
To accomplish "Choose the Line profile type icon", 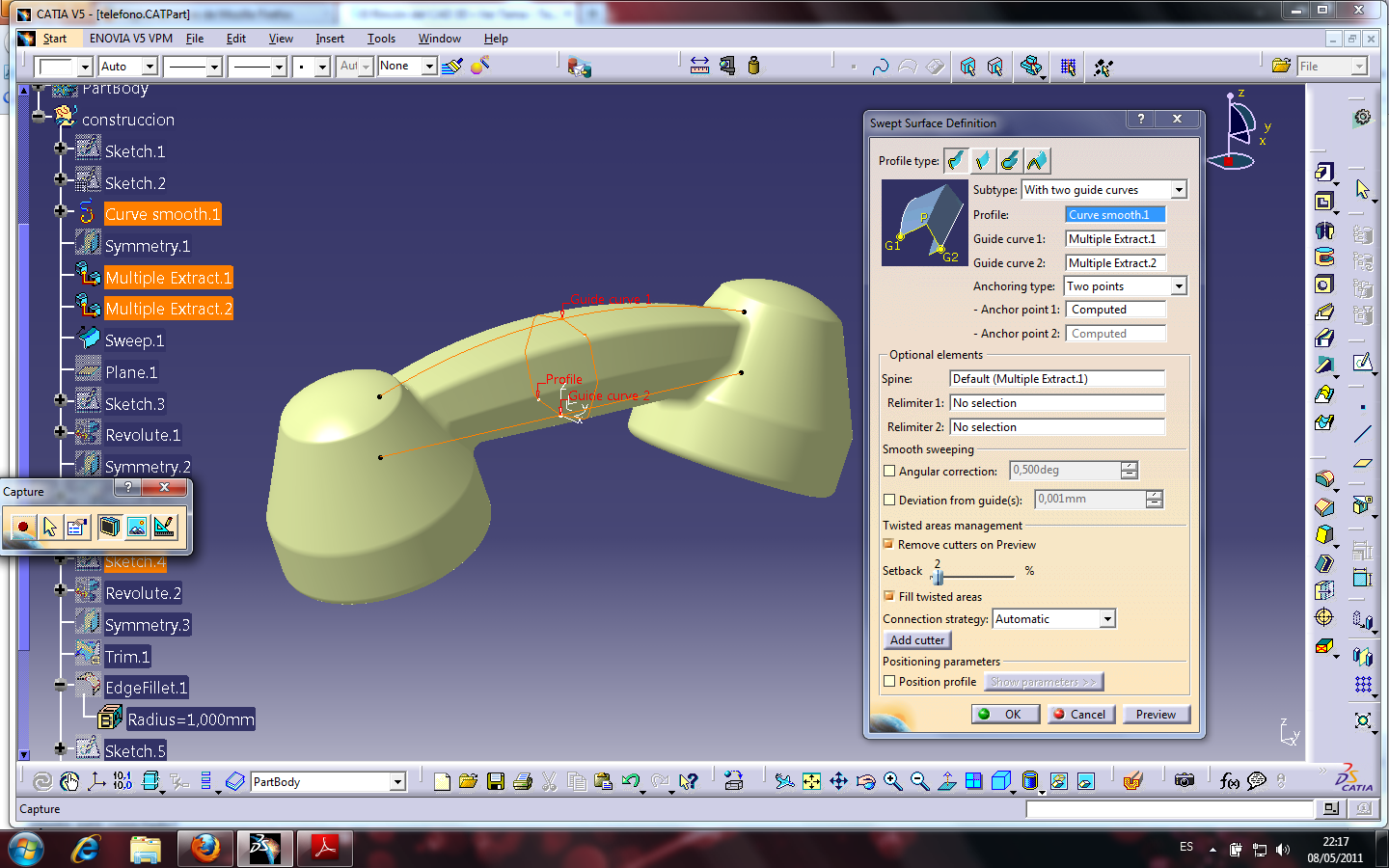I will click(x=983, y=160).
